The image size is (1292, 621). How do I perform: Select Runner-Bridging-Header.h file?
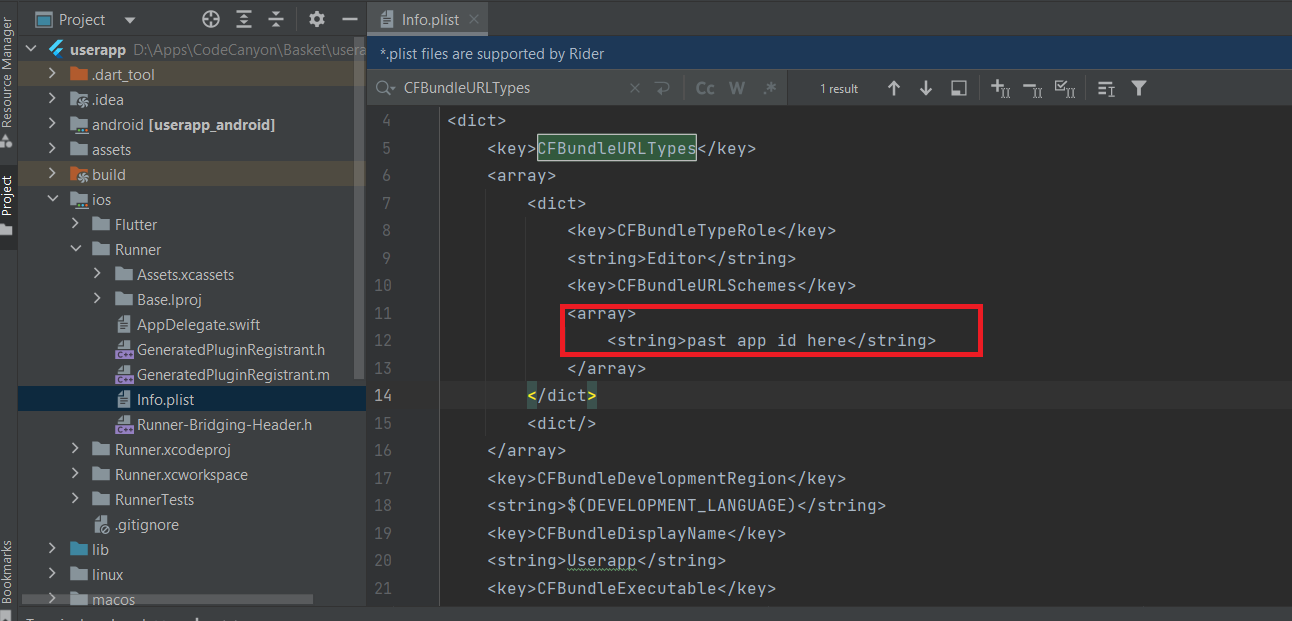click(224, 425)
